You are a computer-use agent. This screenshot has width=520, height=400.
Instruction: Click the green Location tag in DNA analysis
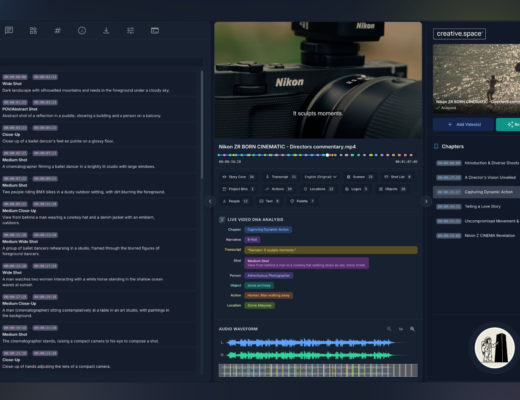point(260,305)
